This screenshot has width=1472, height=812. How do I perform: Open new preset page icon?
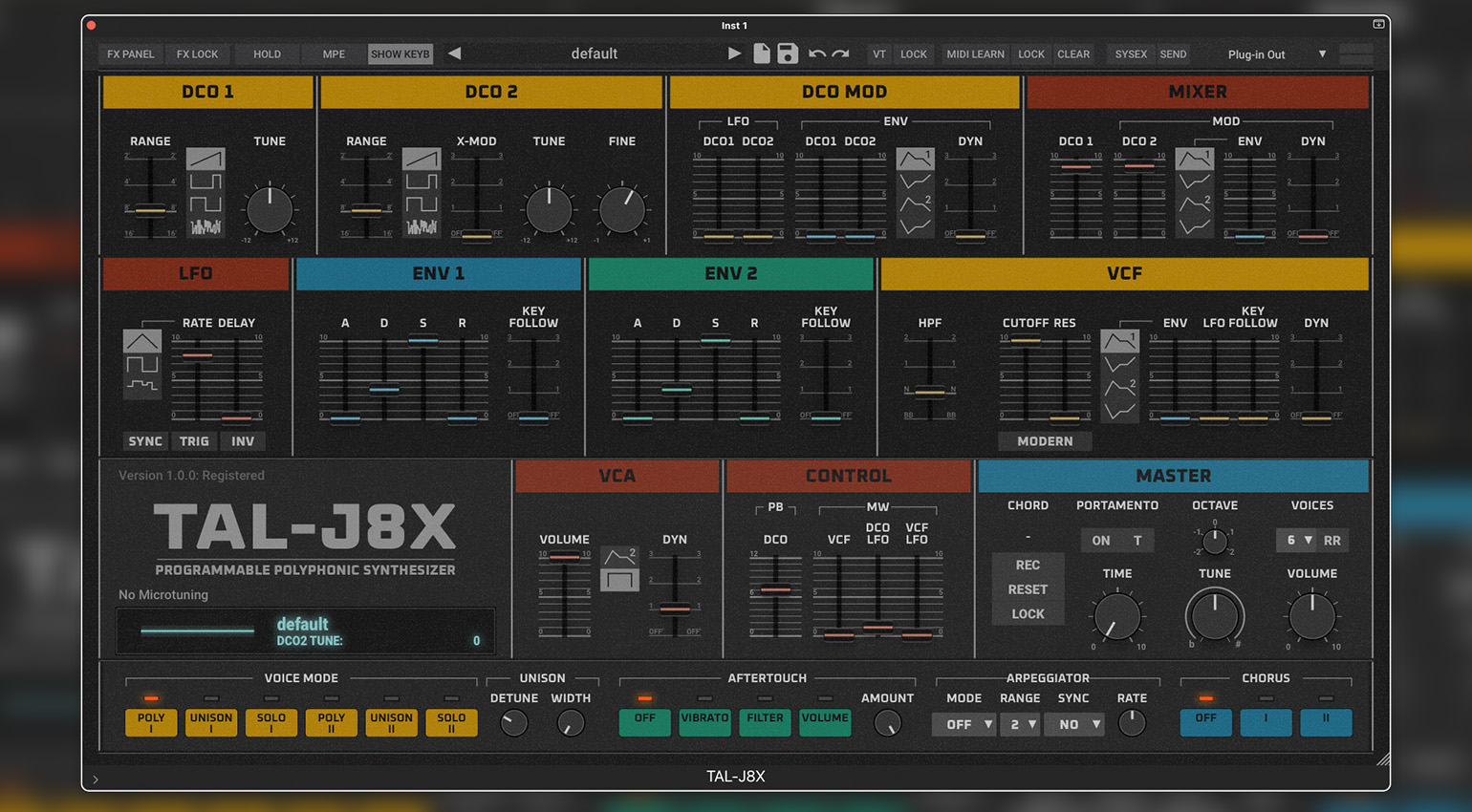(x=762, y=53)
